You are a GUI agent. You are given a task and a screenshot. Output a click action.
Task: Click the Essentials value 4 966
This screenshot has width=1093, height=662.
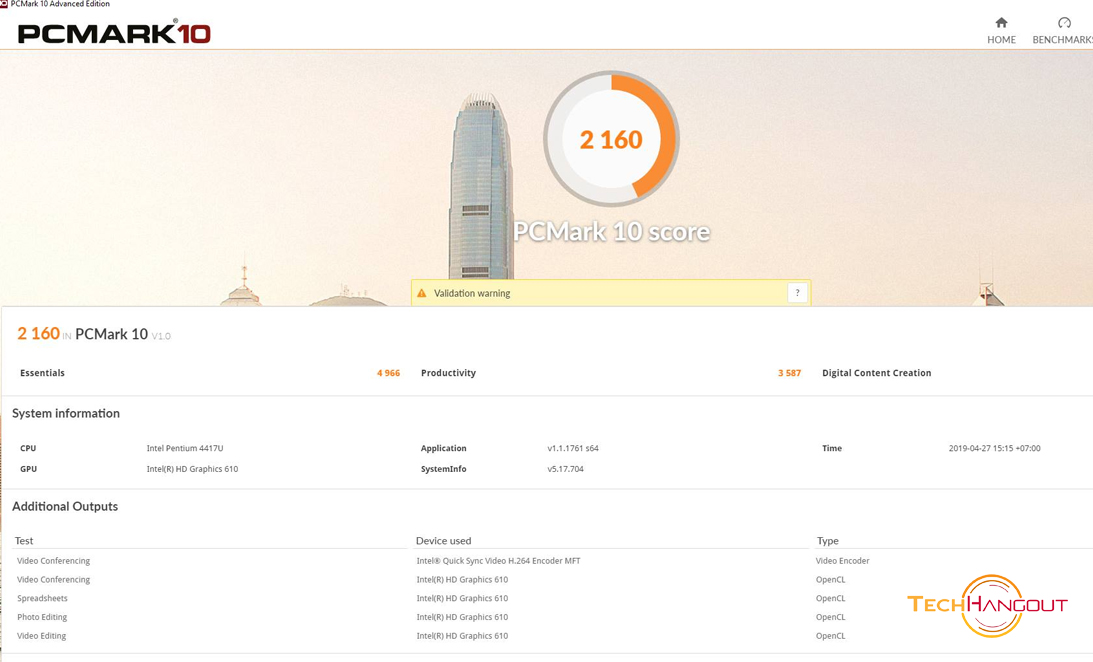tap(388, 373)
